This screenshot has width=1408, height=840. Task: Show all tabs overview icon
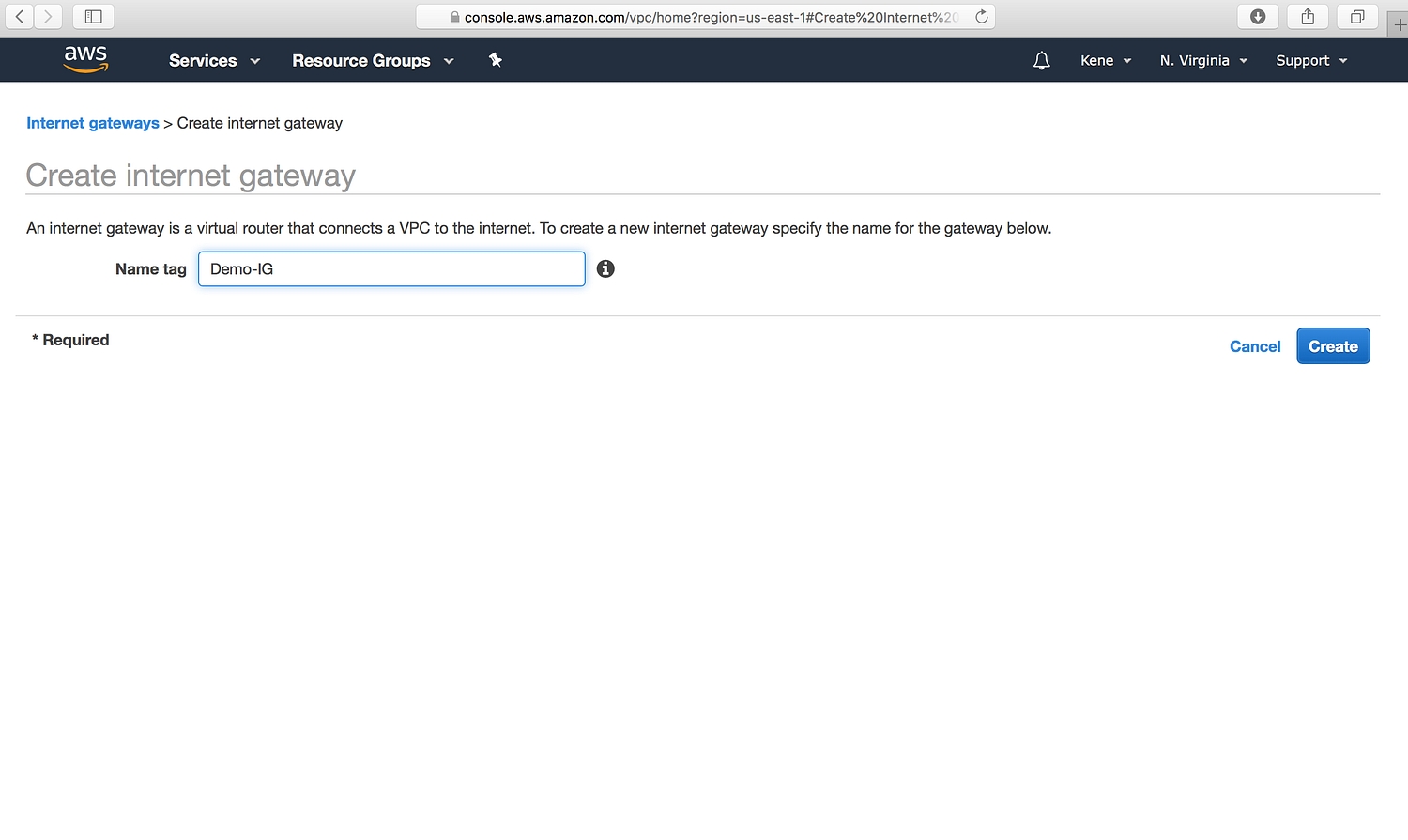1357,17
